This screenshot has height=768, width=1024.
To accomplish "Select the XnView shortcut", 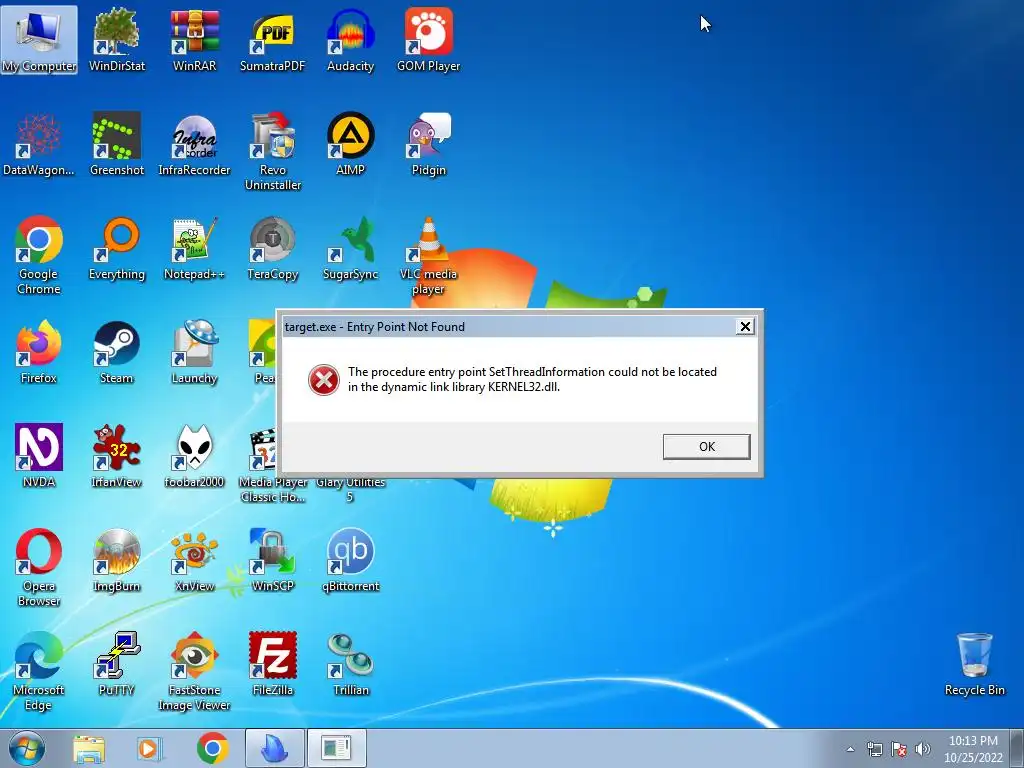I will [x=195, y=560].
